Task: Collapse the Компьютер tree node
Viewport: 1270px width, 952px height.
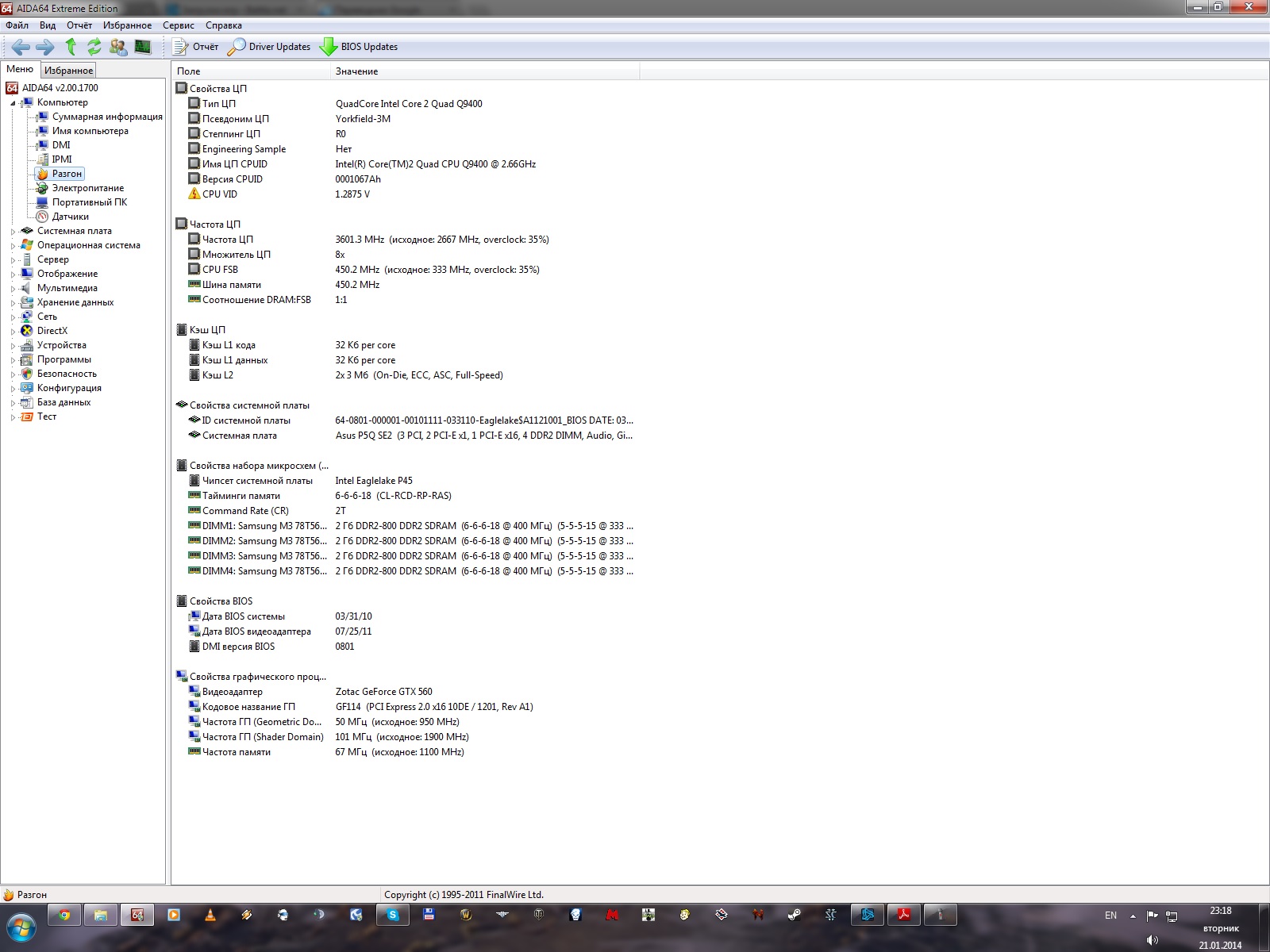Action: 13,103
